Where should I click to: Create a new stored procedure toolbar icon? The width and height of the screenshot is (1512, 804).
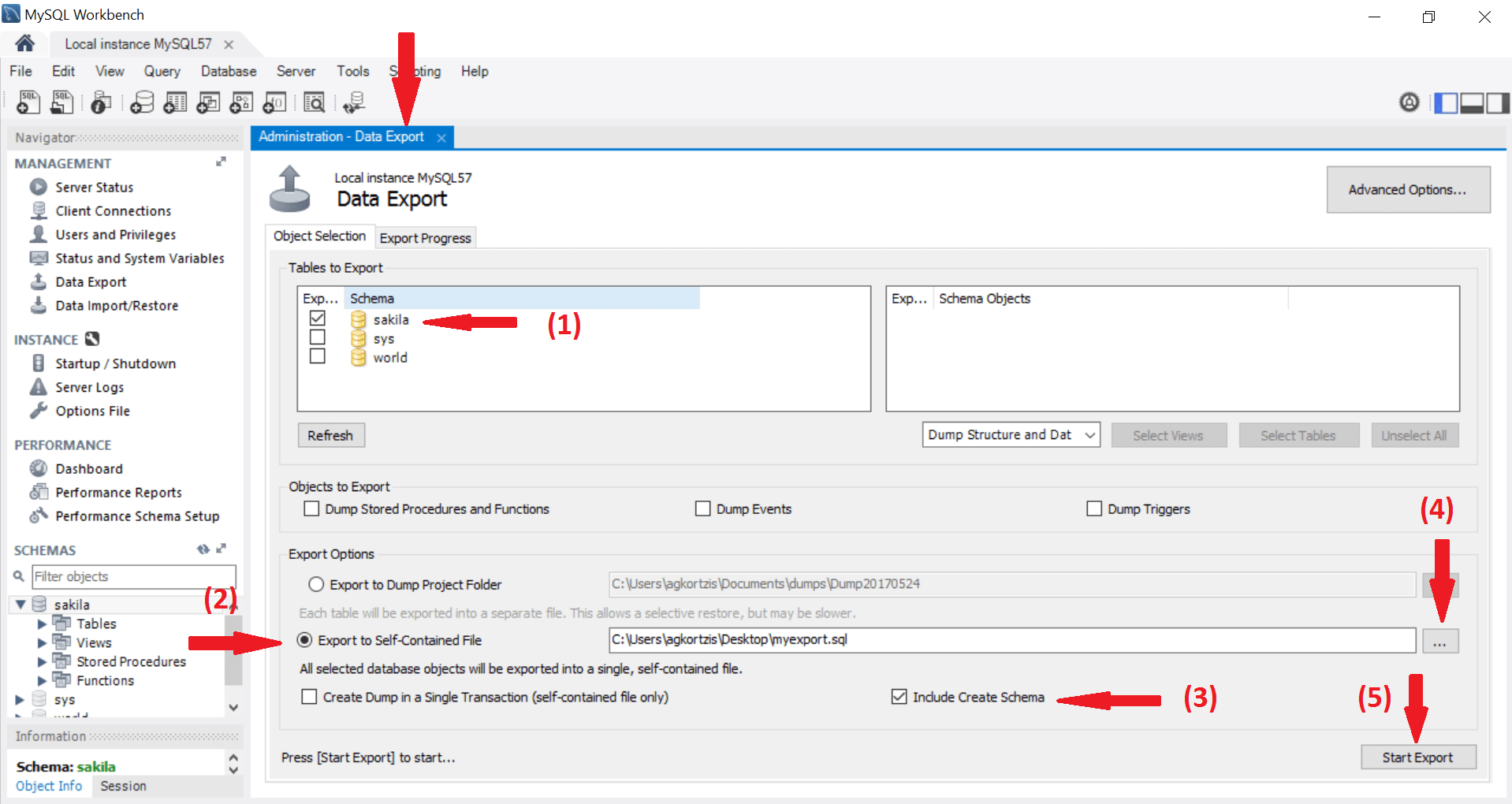tap(241, 102)
